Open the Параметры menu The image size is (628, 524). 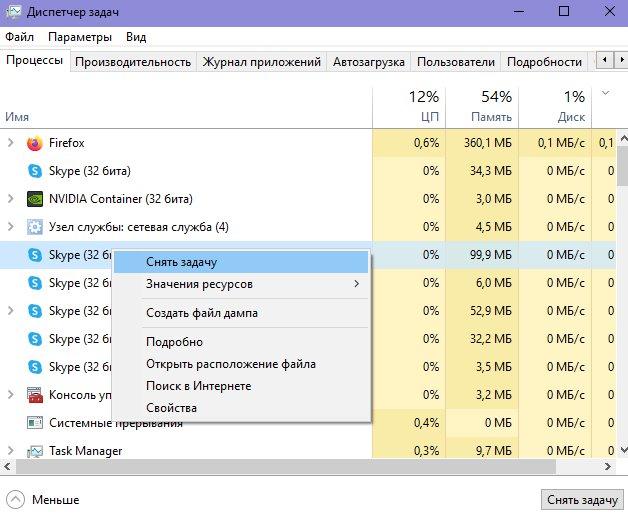click(80, 37)
